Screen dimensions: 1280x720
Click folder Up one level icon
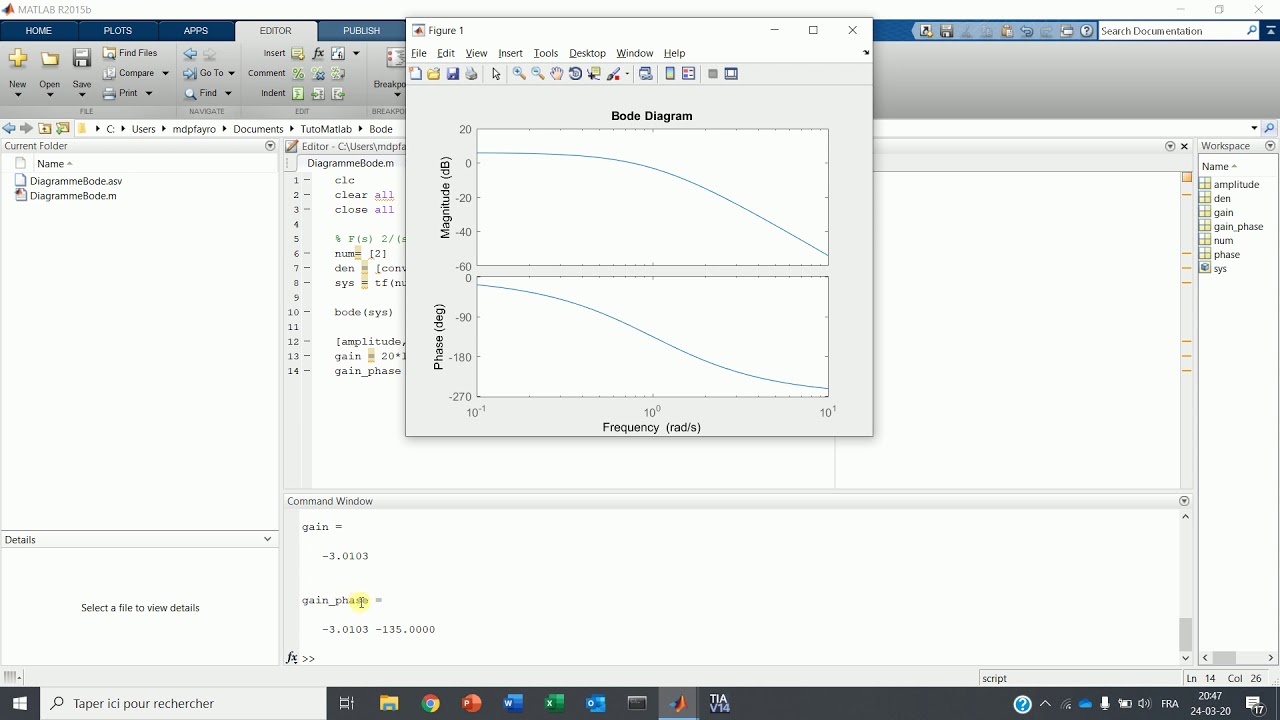pos(45,129)
